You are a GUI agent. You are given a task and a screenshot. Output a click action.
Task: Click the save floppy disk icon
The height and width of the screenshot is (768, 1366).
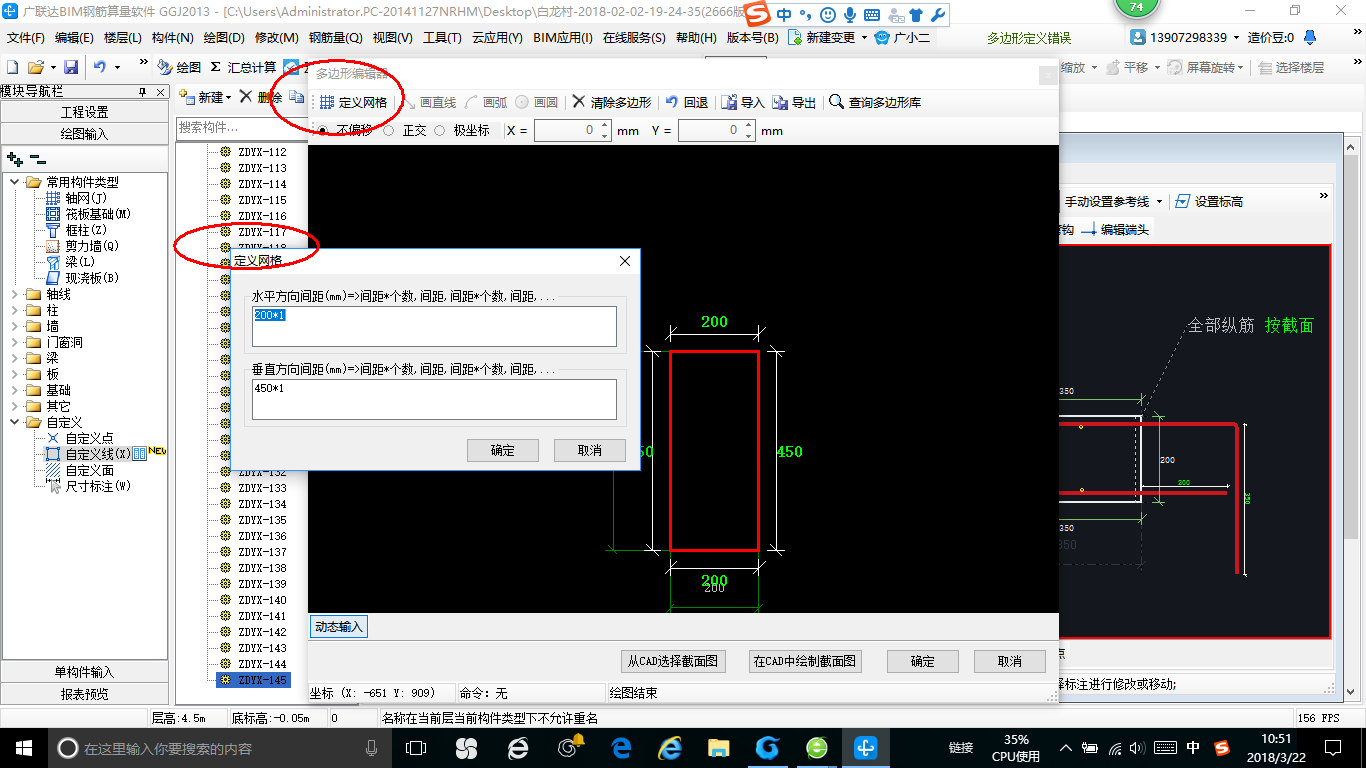click(x=71, y=67)
